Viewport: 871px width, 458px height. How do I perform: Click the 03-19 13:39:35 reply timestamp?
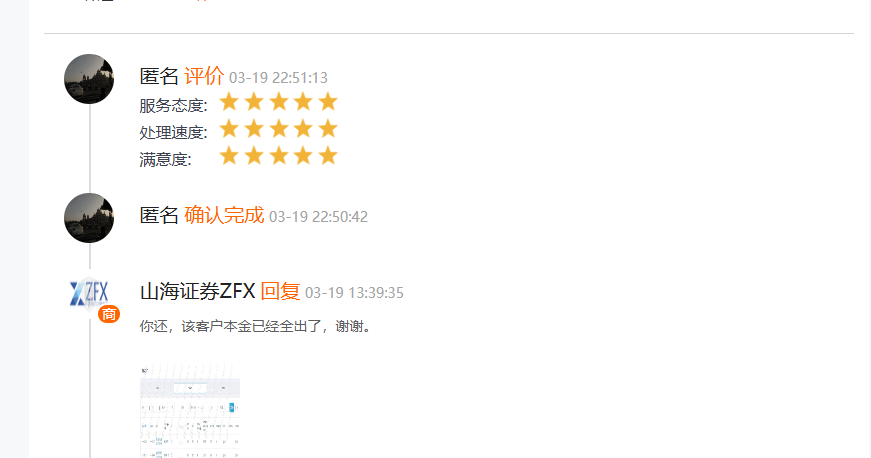pos(354,293)
